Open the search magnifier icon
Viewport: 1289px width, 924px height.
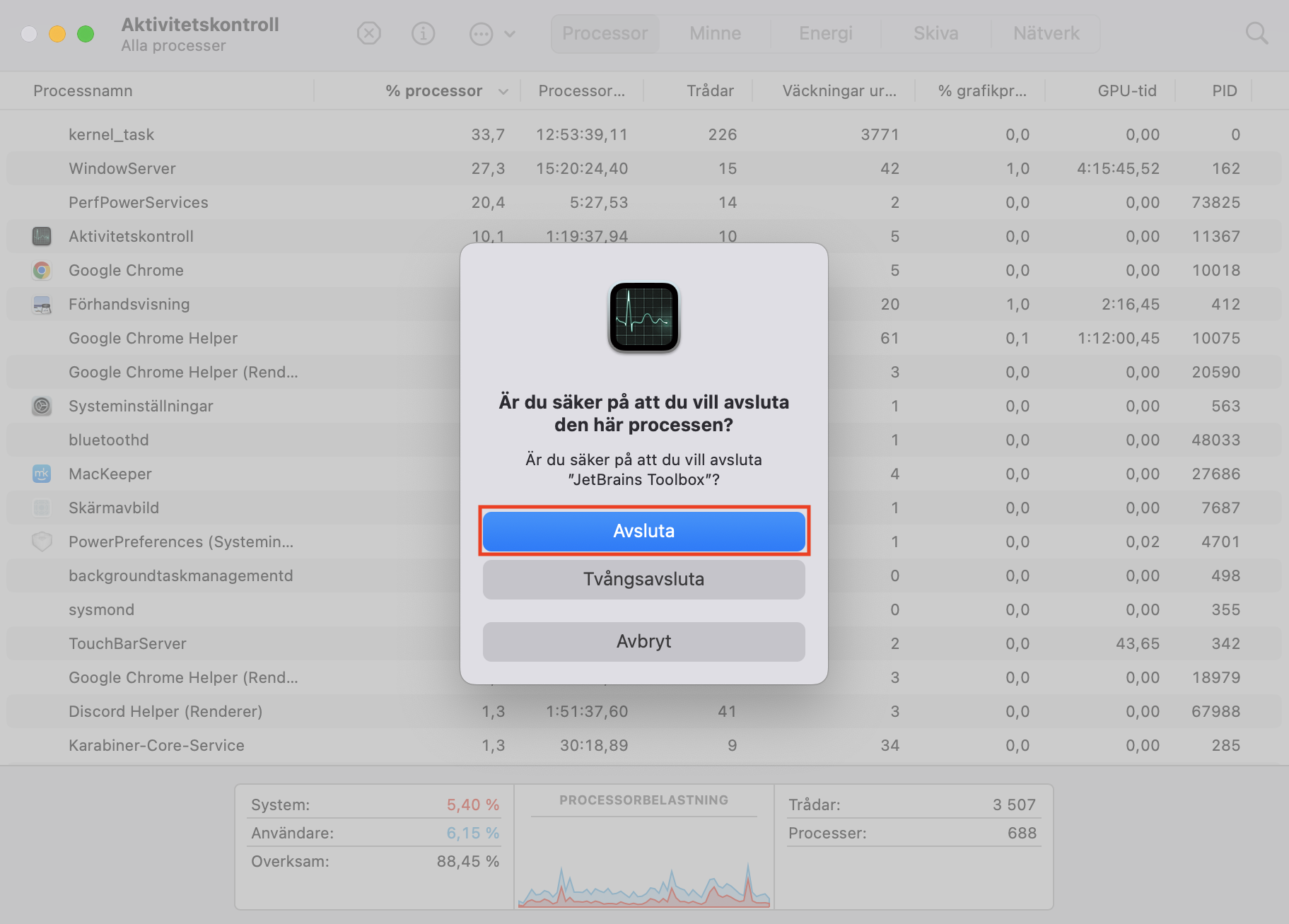coord(1256,33)
